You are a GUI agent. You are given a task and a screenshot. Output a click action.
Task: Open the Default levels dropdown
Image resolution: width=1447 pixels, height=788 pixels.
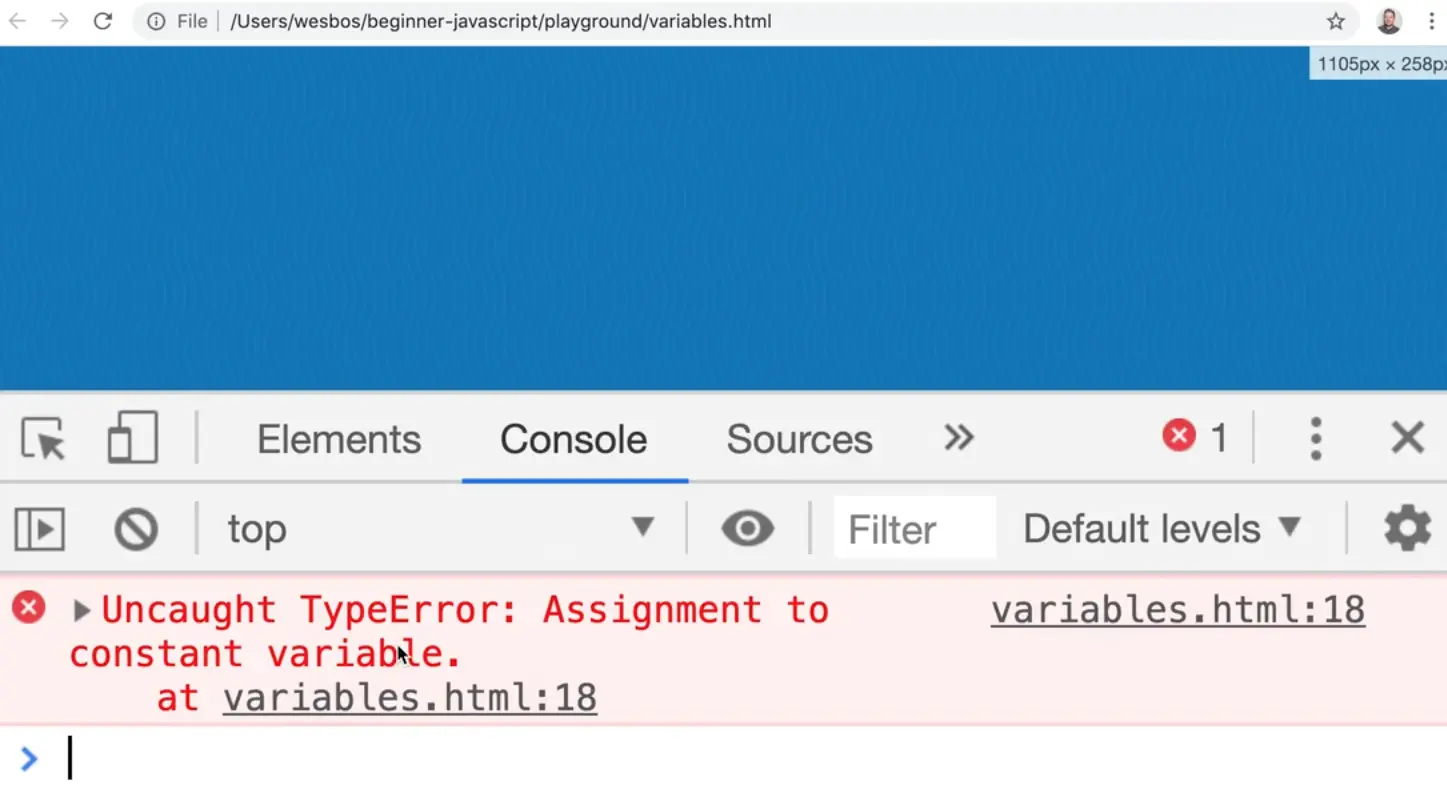point(1162,528)
